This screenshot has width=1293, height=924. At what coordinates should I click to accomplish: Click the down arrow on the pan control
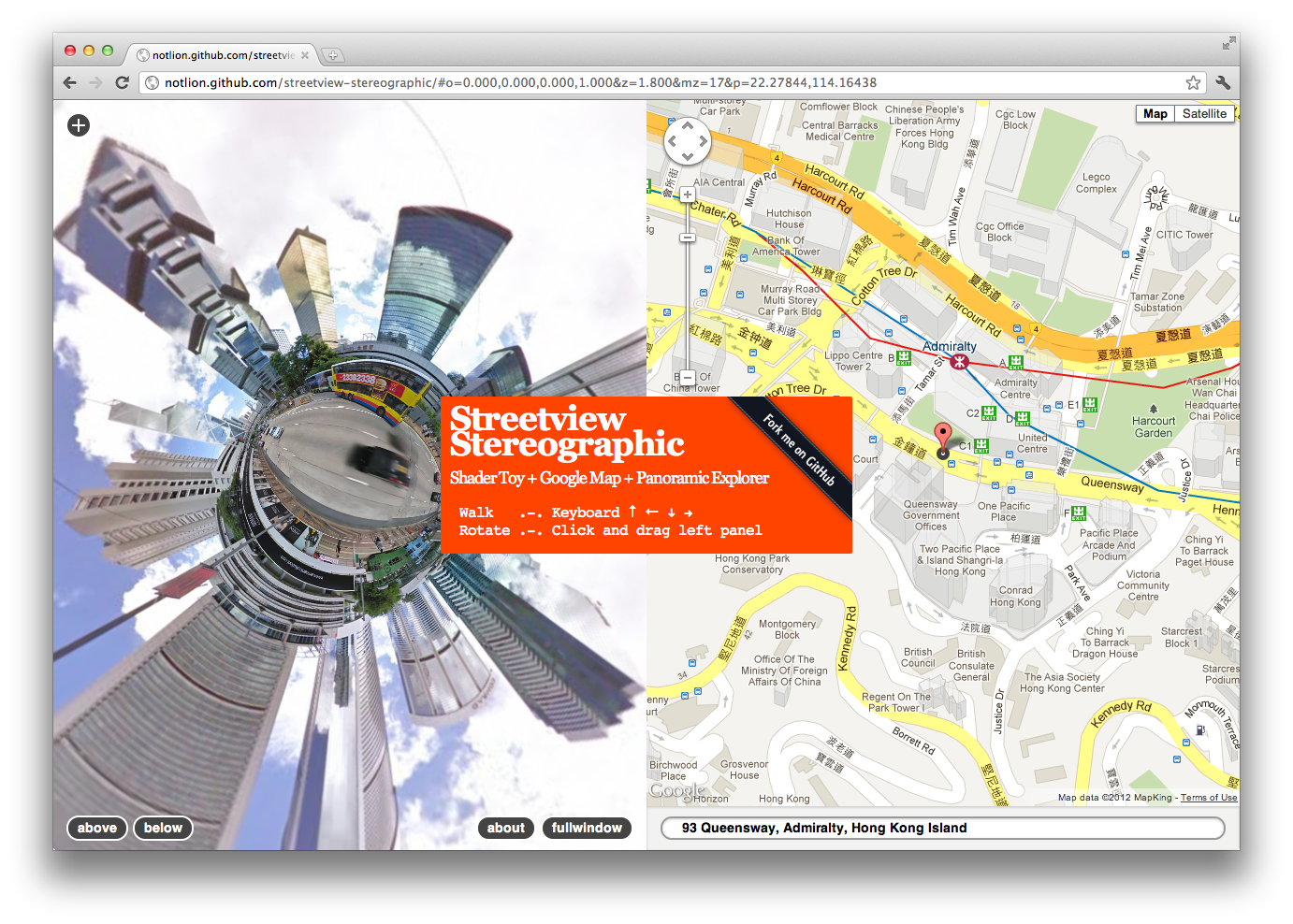click(x=688, y=157)
